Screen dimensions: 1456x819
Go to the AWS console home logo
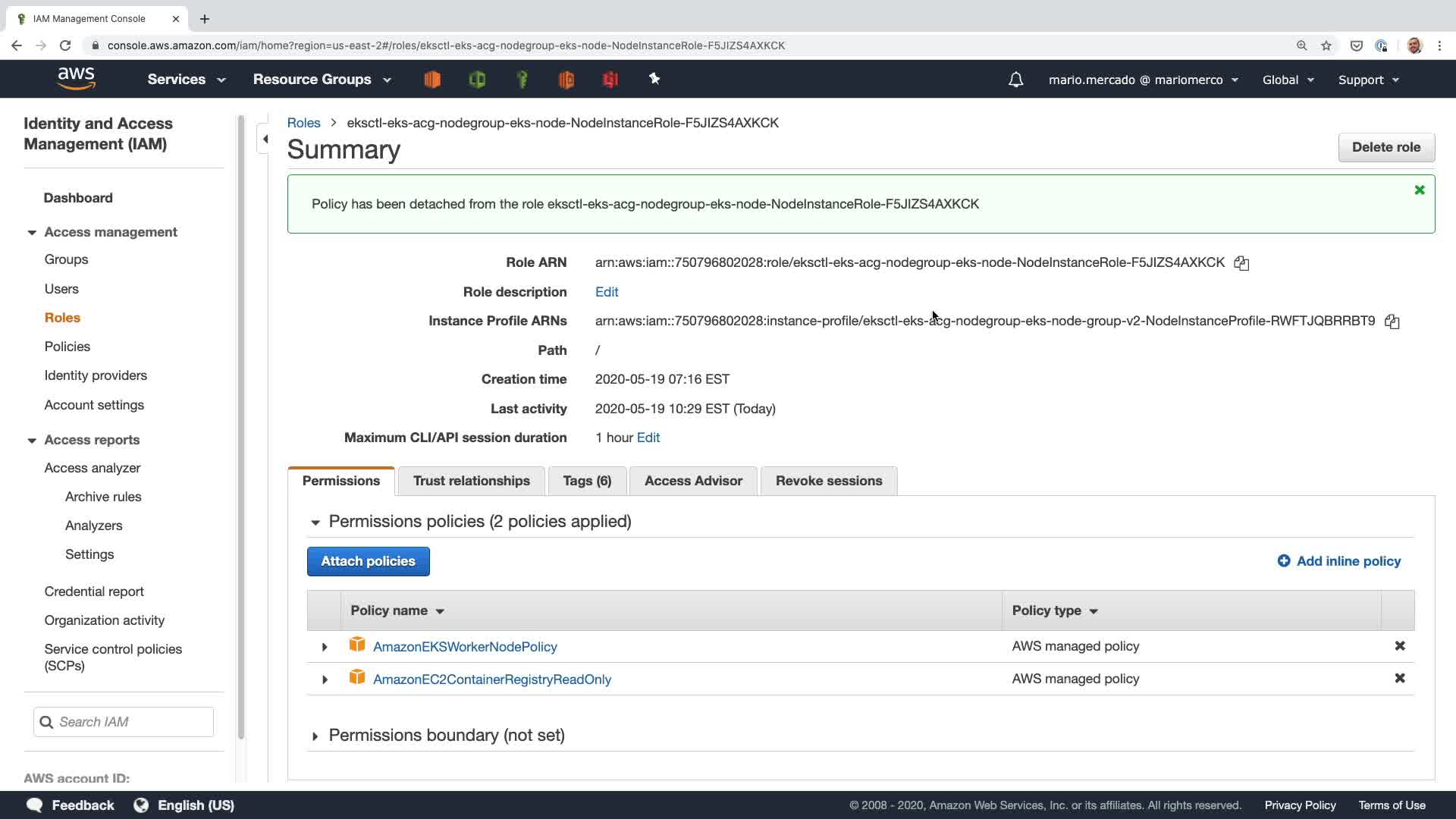click(x=77, y=79)
